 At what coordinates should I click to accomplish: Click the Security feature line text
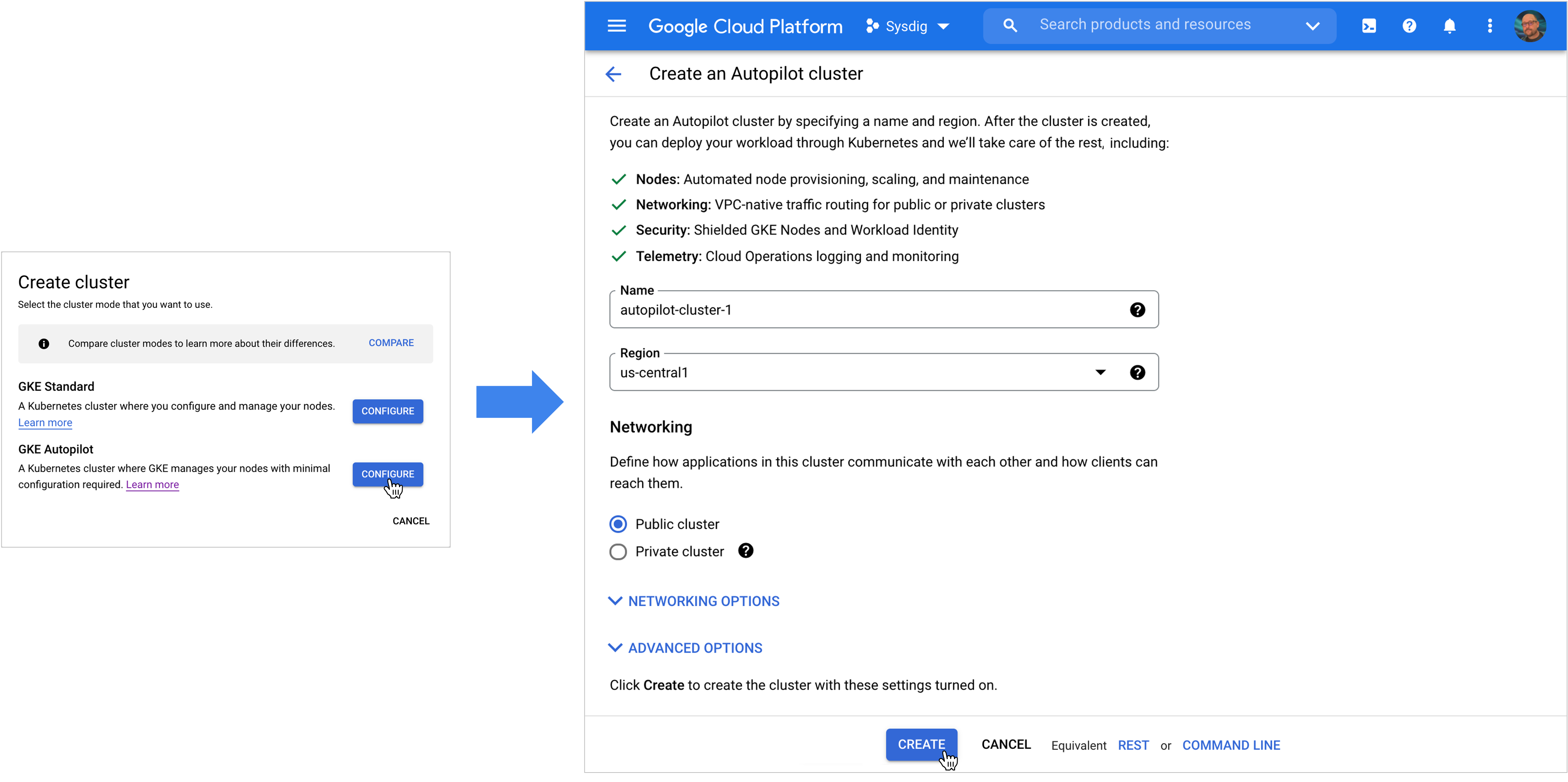pyautogui.click(x=797, y=230)
